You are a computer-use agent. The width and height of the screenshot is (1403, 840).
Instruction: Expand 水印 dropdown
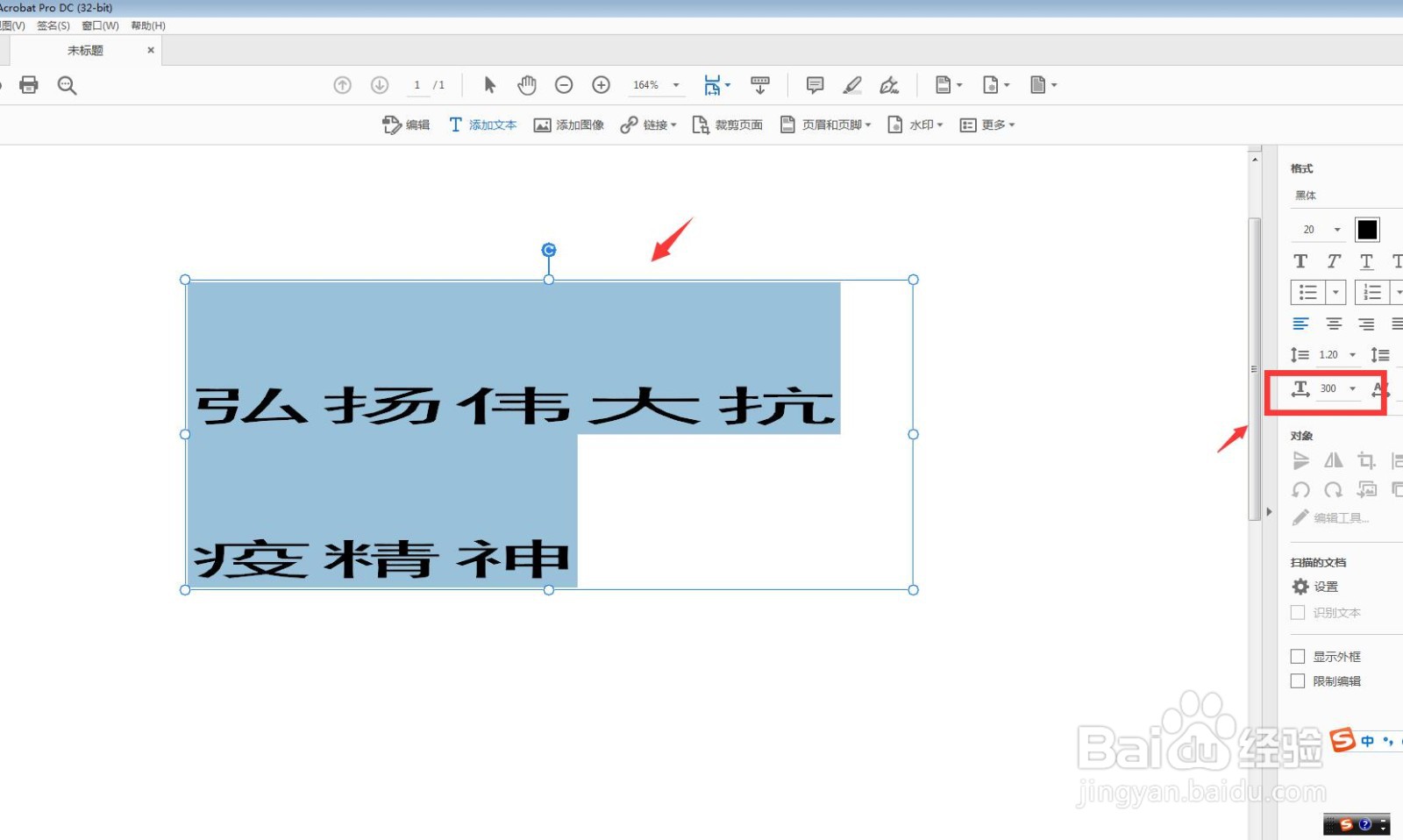[x=940, y=125]
